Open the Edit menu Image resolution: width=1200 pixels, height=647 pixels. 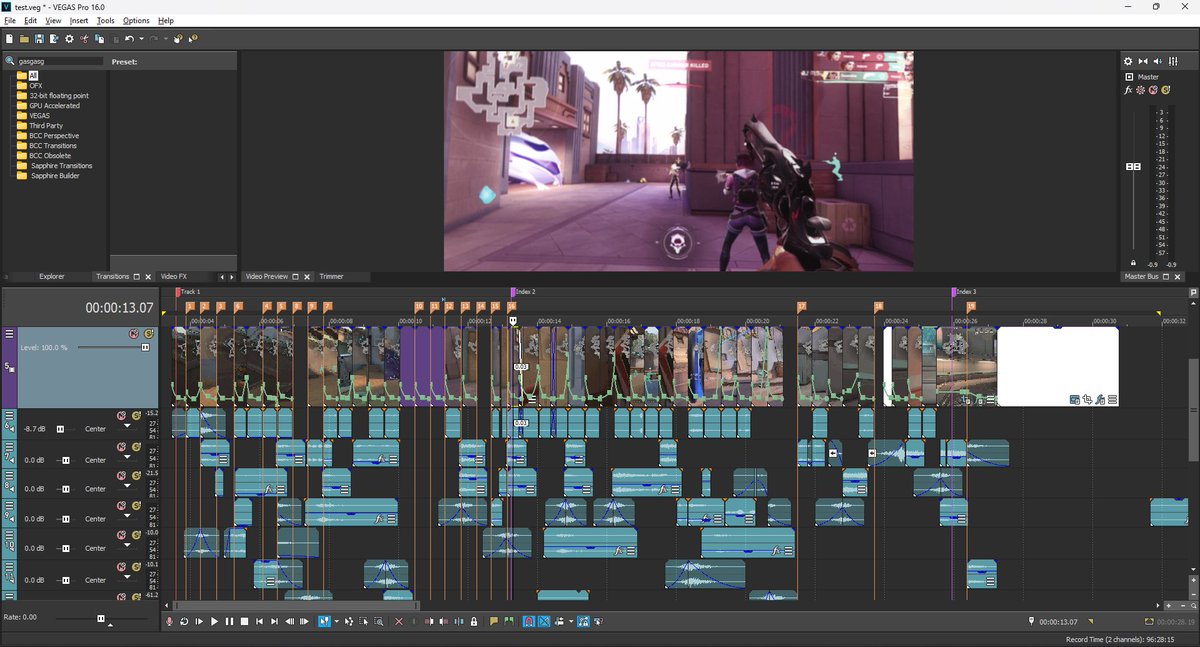pyautogui.click(x=31, y=20)
